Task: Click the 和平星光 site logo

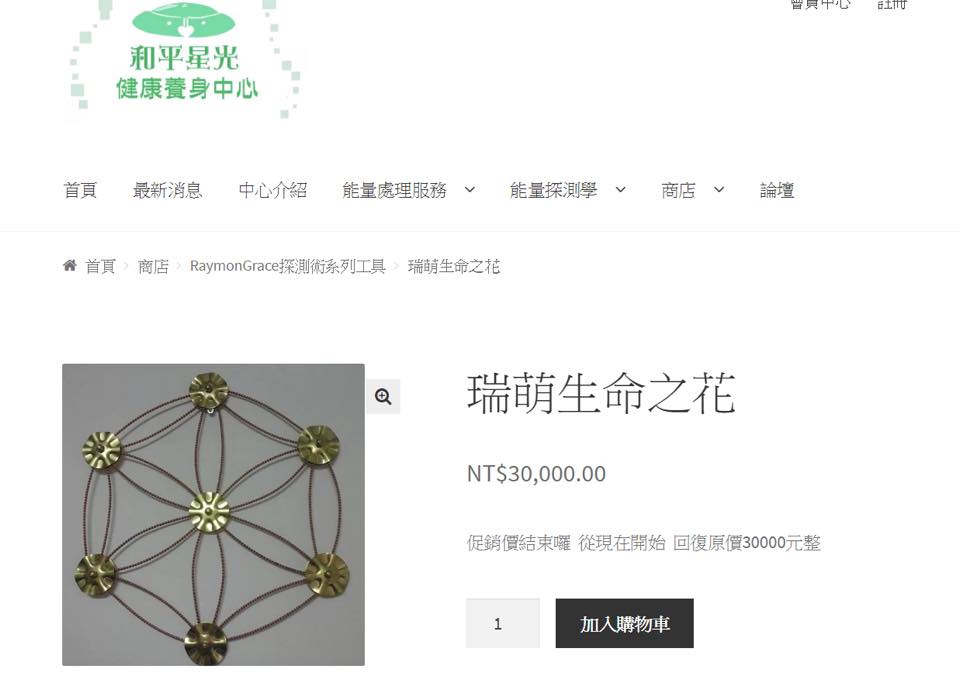Action: coord(184,60)
